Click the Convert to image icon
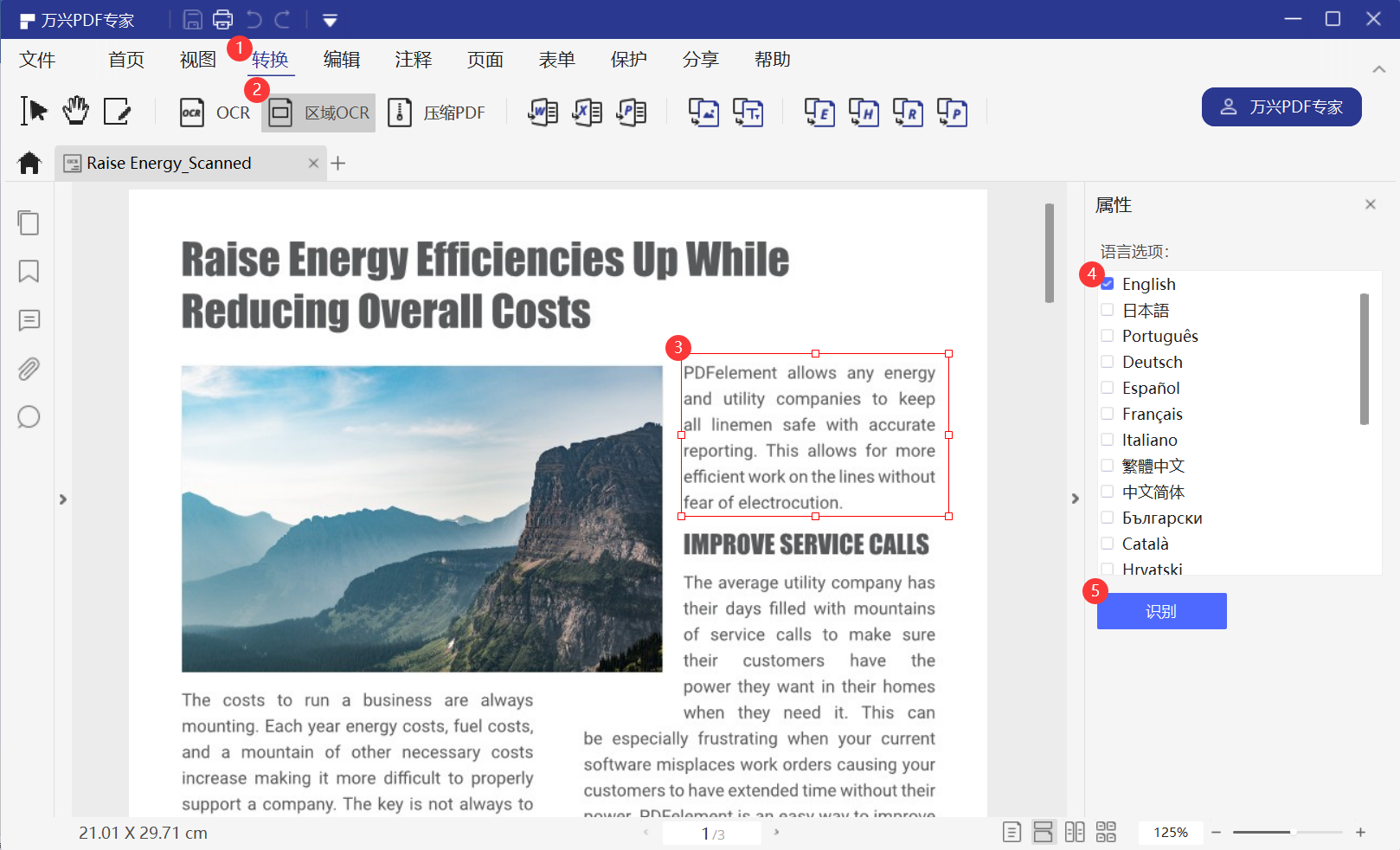Image resolution: width=1400 pixels, height=850 pixels. [703, 113]
